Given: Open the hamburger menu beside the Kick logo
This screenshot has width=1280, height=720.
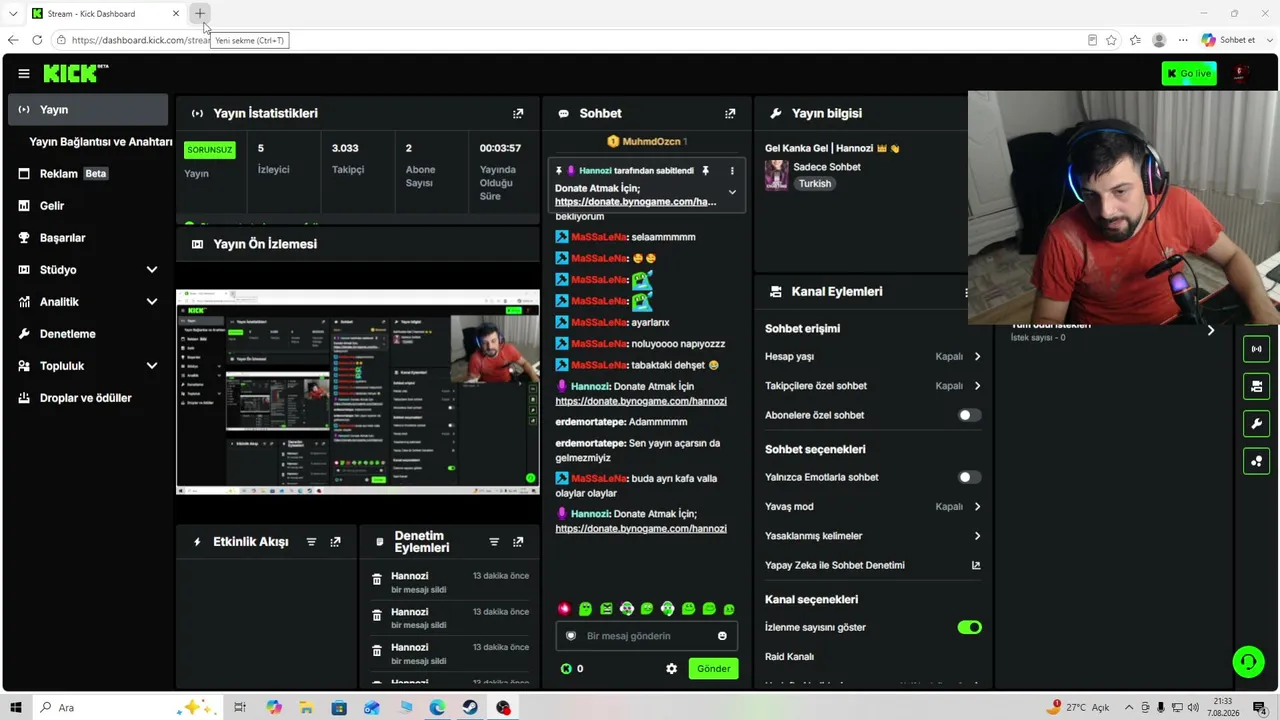Looking at the screenshot, I should pos(24,73).
